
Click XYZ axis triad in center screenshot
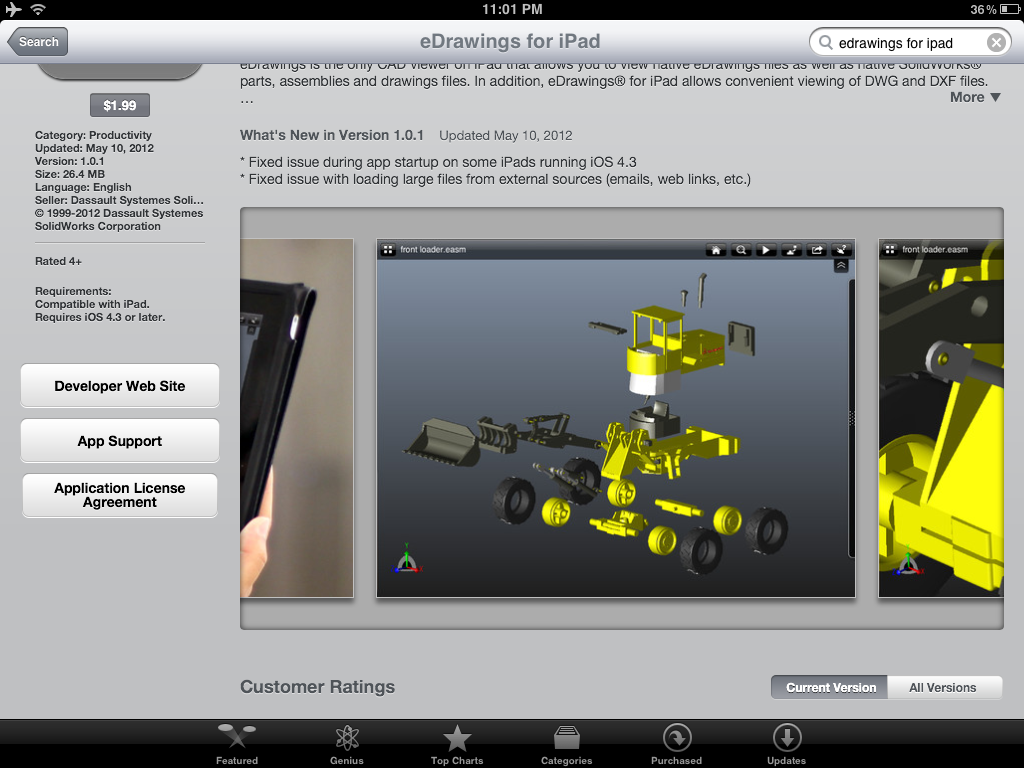click(x=408, y=559)
